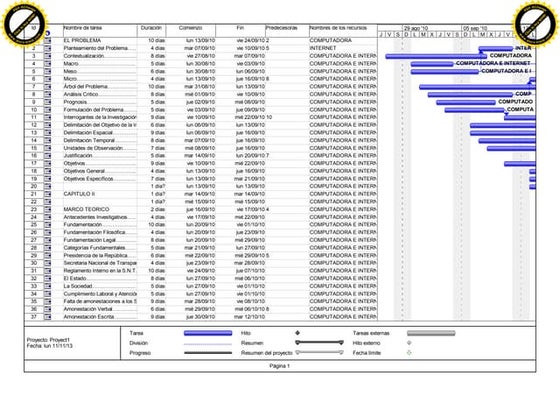Click the Hito diamond symbol in legend
Viewport: 560px width, 396px height.
click(298, 333)
